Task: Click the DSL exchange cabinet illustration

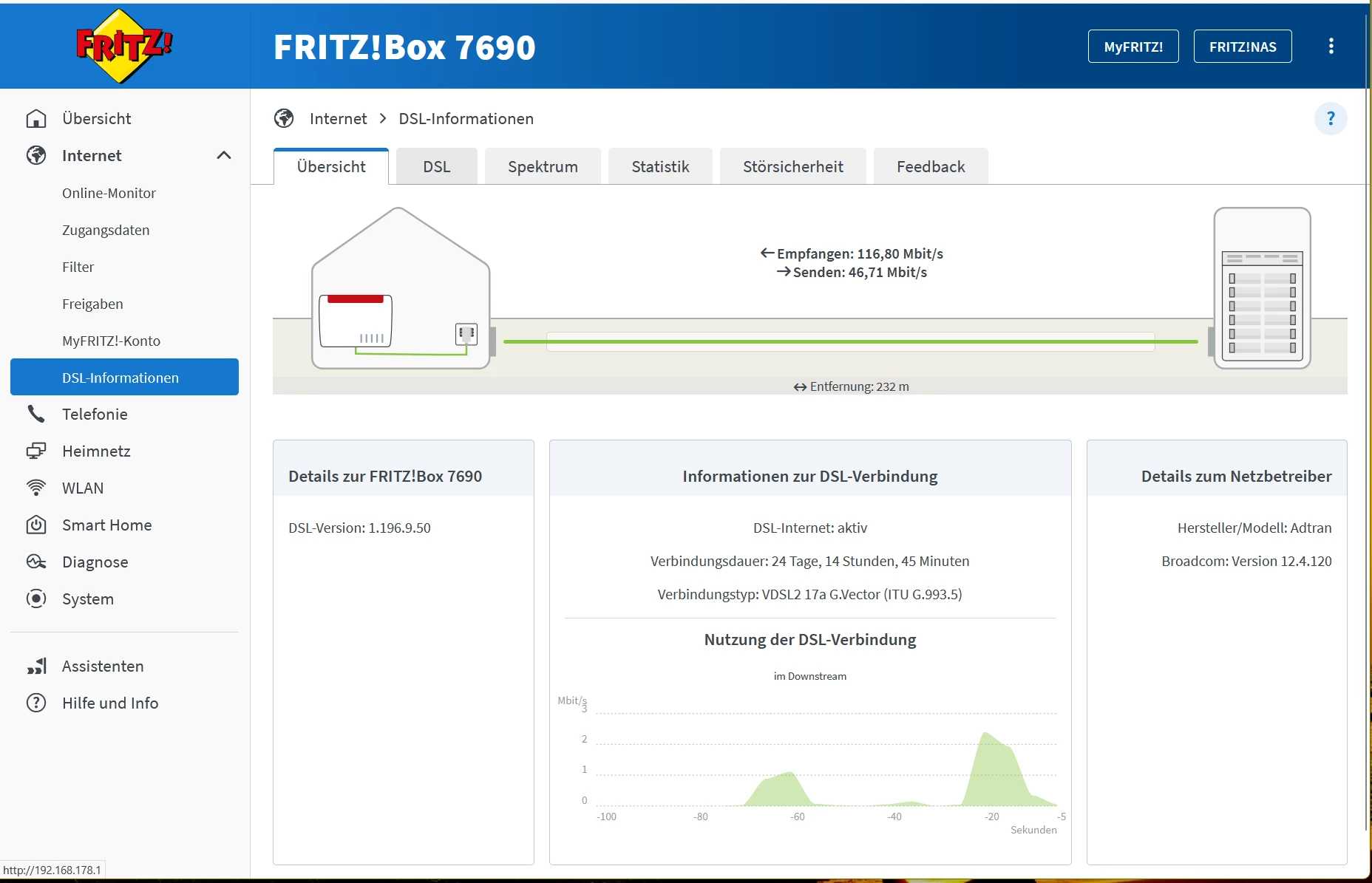Action: click(1263, 288)
